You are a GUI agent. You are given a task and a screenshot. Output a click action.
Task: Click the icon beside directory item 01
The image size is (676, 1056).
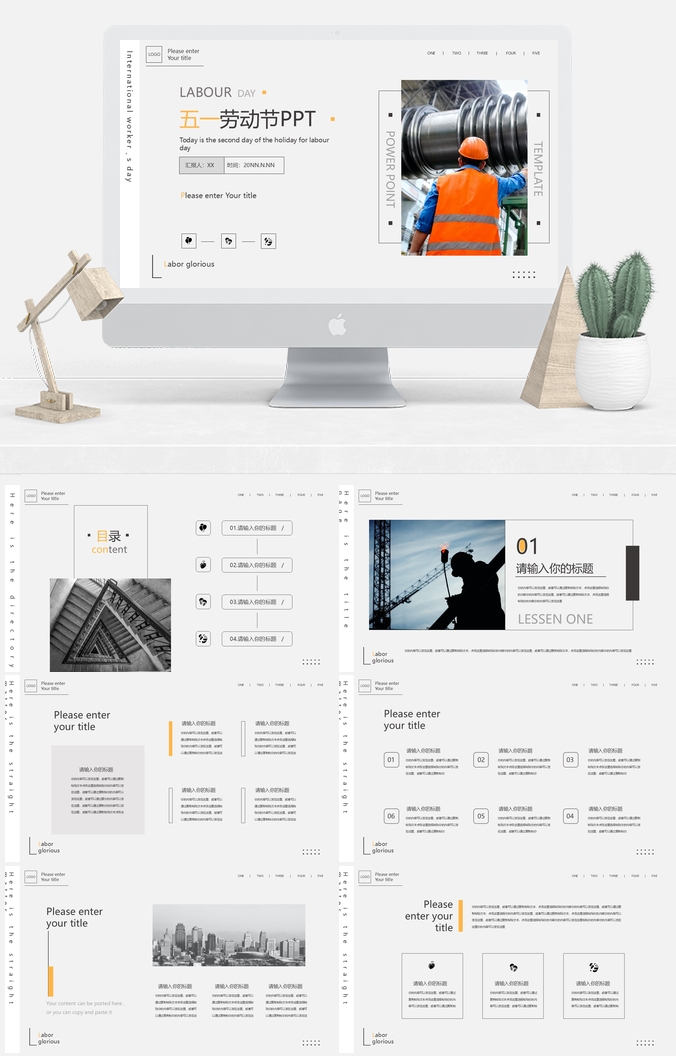[203, 528]
